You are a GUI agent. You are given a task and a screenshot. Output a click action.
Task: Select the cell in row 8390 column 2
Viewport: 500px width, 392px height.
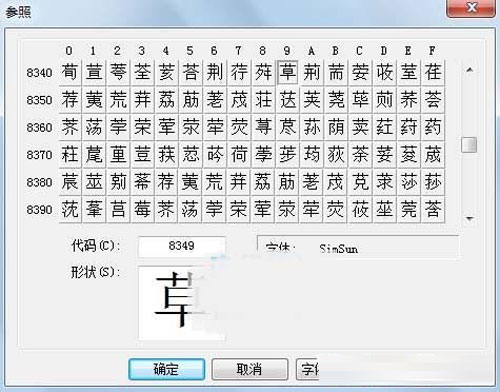(118, 209)
